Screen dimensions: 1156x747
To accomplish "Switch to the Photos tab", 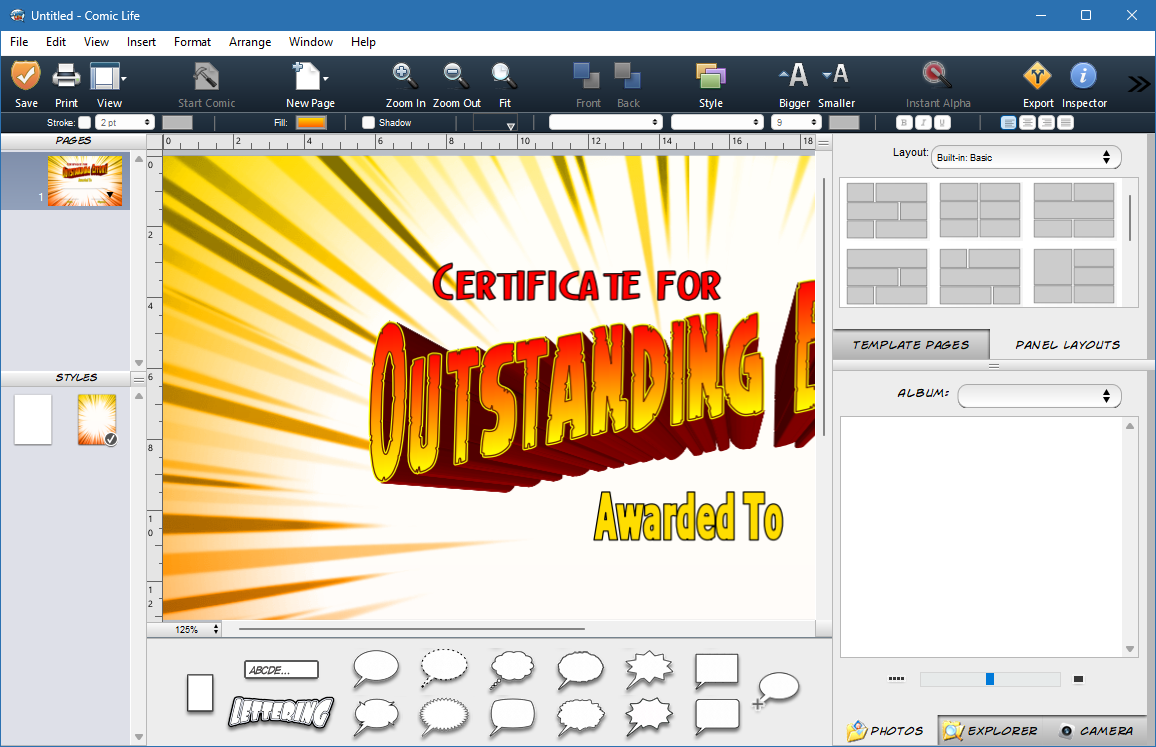I will click(x=885, y=731).
